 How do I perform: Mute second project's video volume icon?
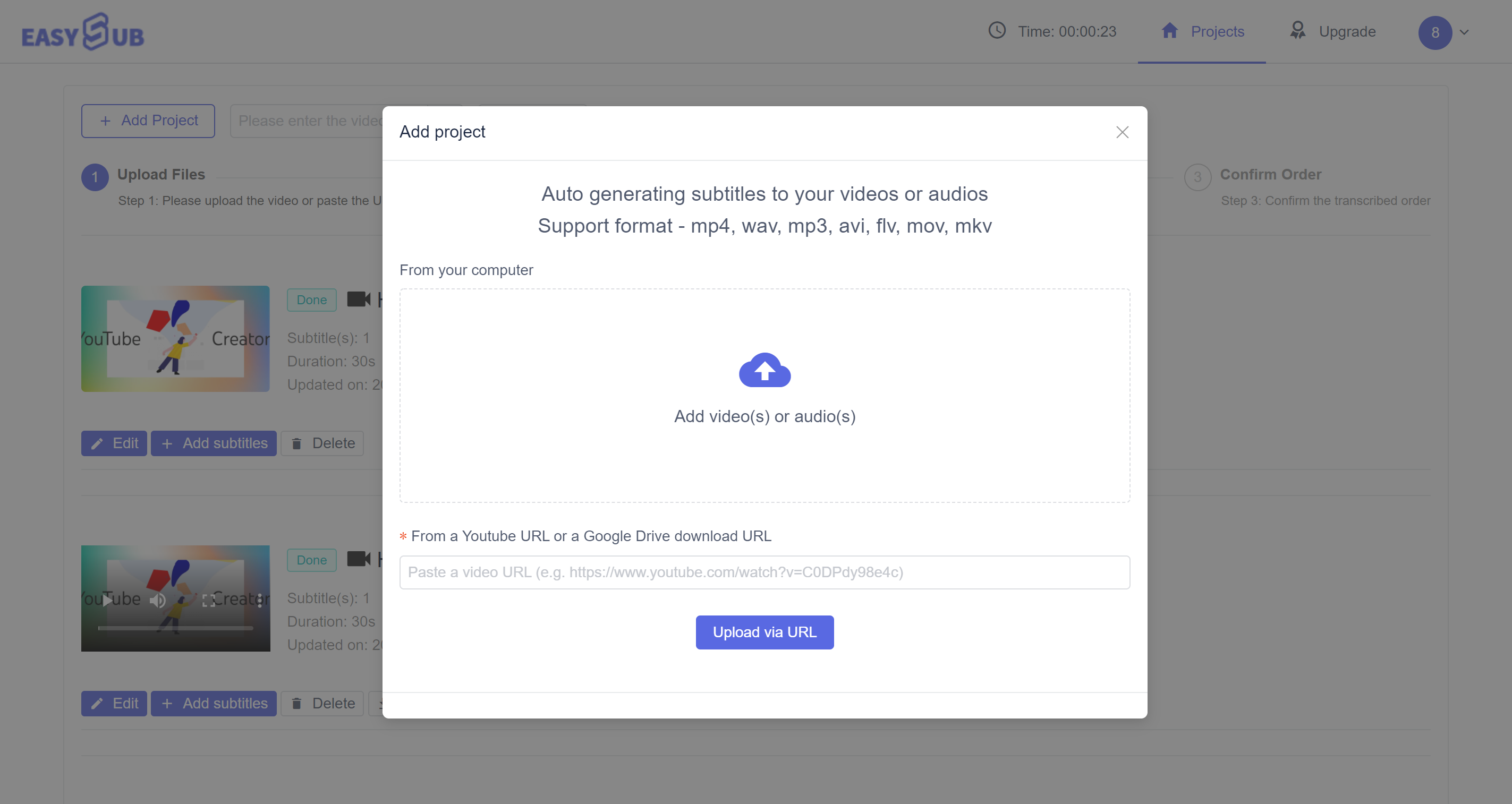[x=157, y=600]
